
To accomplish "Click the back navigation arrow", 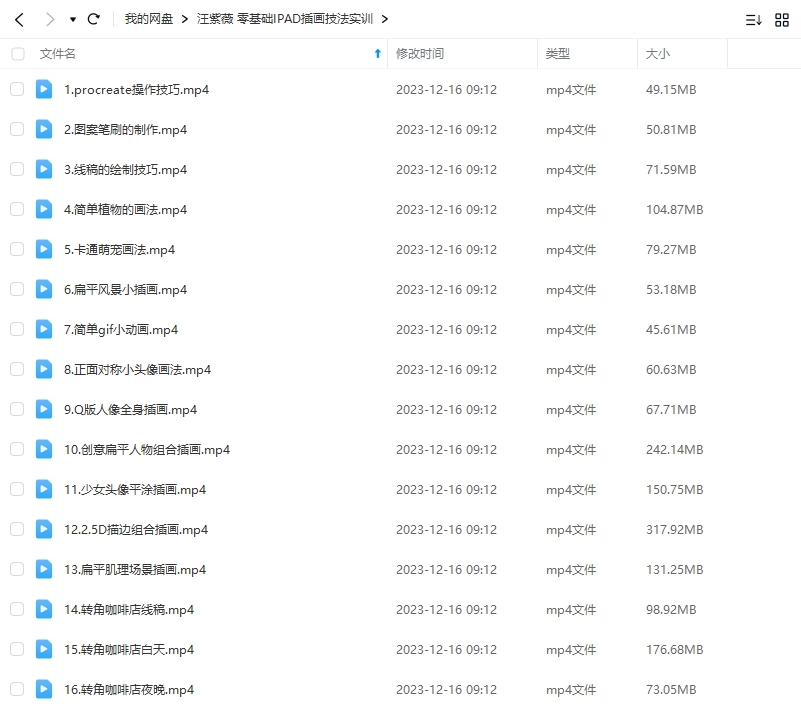I will 19,19.
